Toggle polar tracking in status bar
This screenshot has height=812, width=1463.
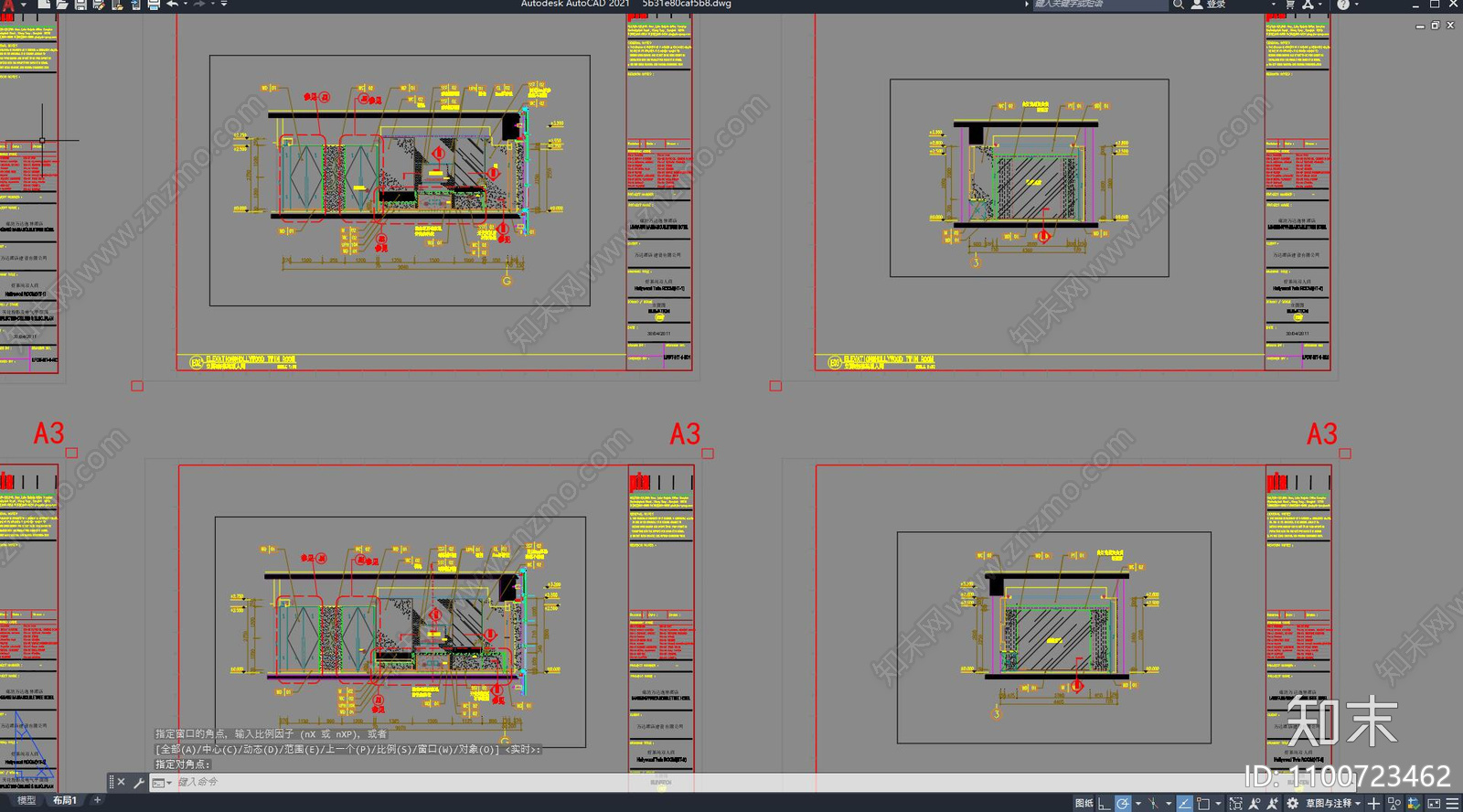[x=1123, y=804]
